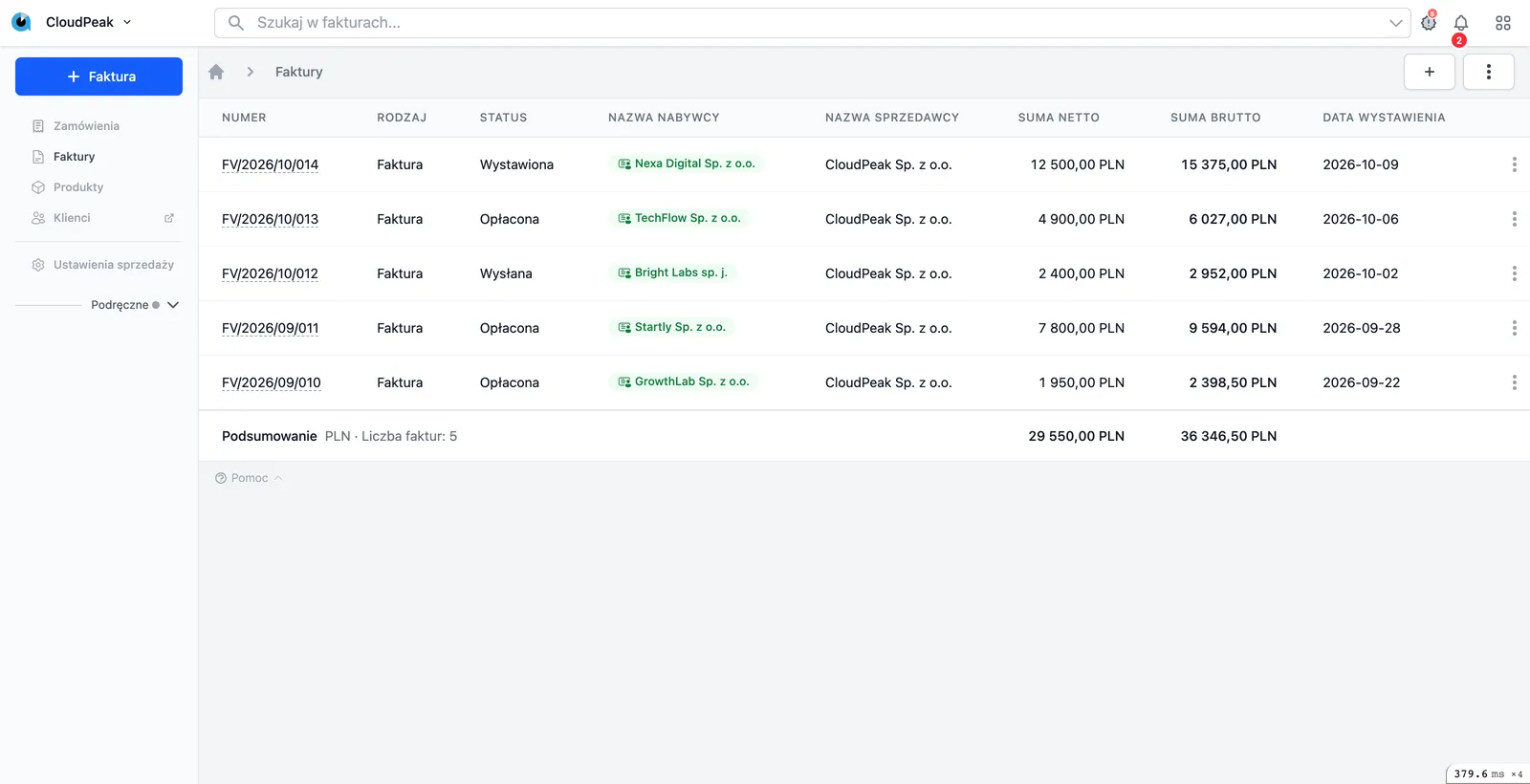Open row actions for FV/2026/09/011
Screen dimensions: 1530x784
pyautogui.click(x=1514, y=328)
